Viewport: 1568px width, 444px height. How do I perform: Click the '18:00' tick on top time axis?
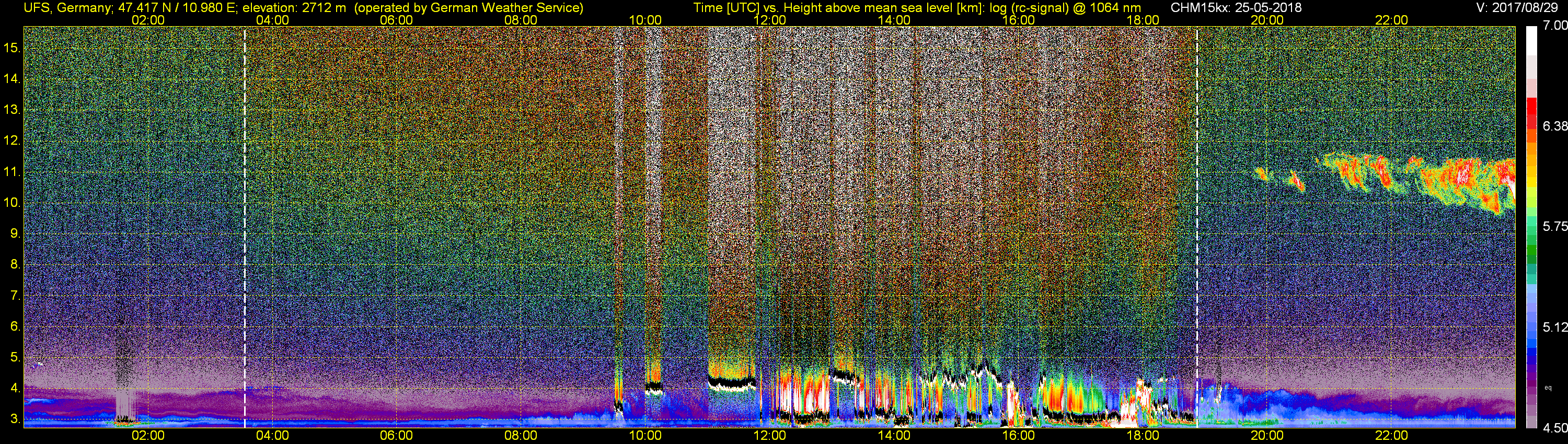(x=1143, y=20)
